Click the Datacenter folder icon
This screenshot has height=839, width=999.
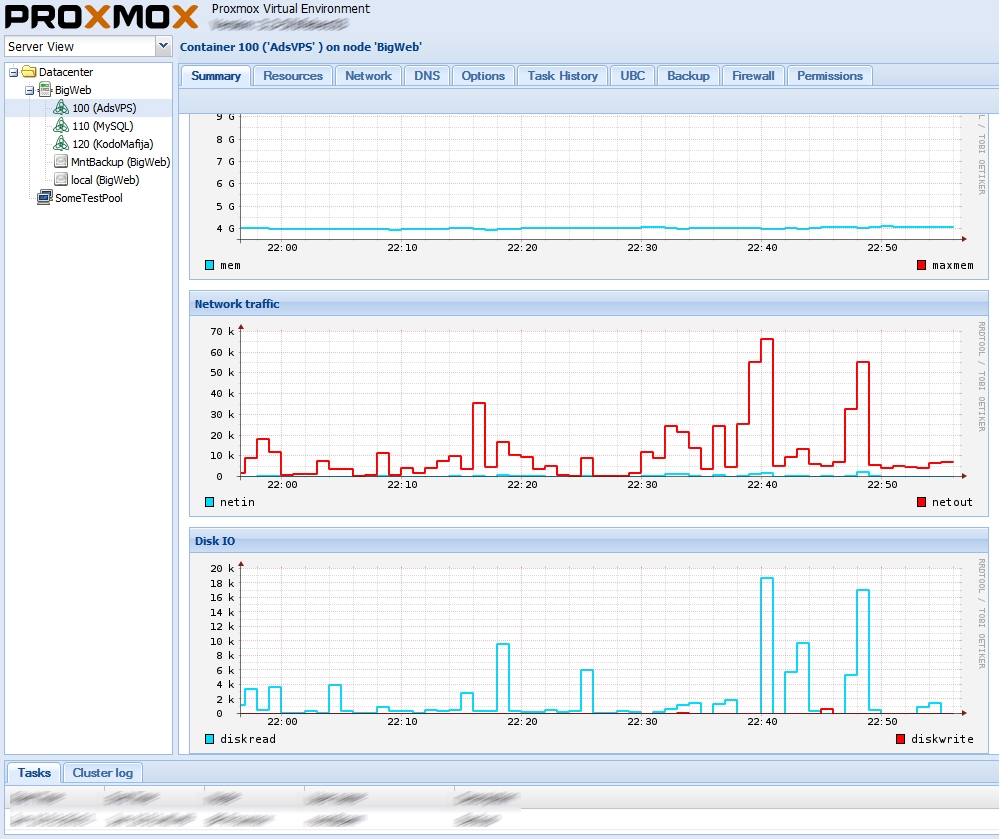coord(31,72)
